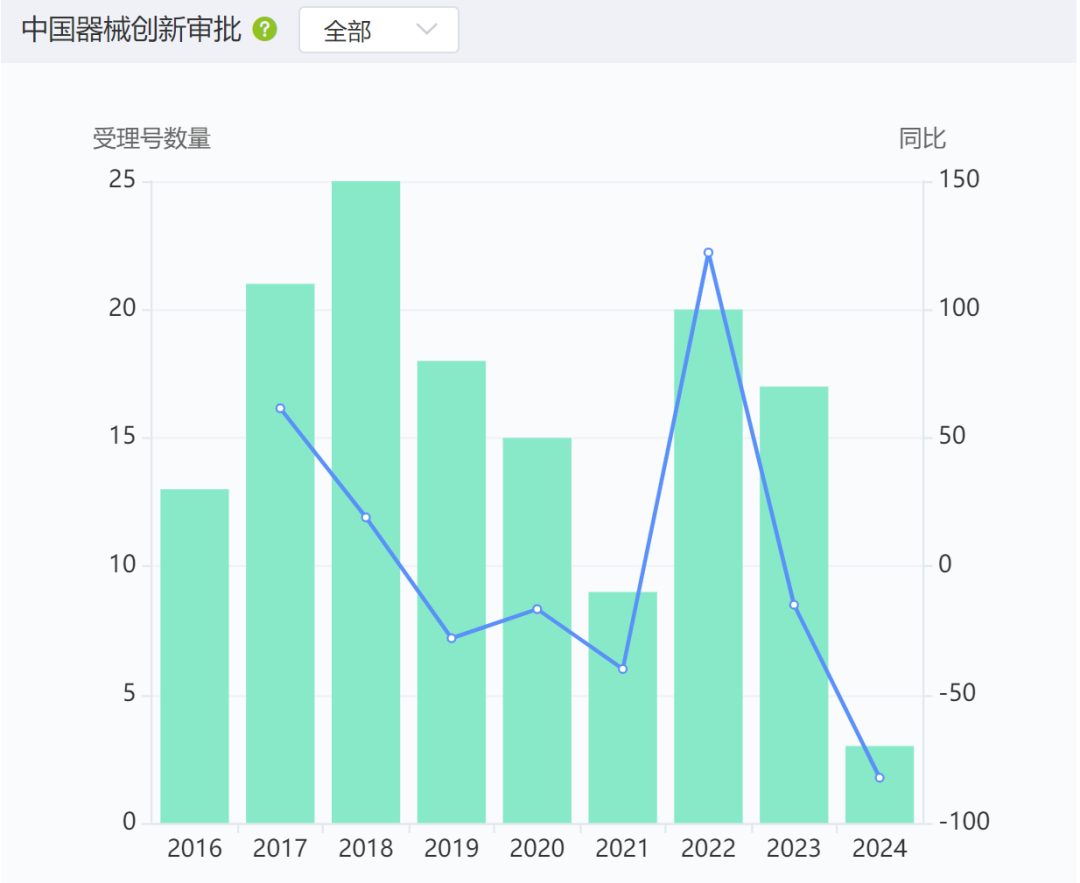Click the 2023 line data point
1080x883 pixels.
click(x=794, y=605)
